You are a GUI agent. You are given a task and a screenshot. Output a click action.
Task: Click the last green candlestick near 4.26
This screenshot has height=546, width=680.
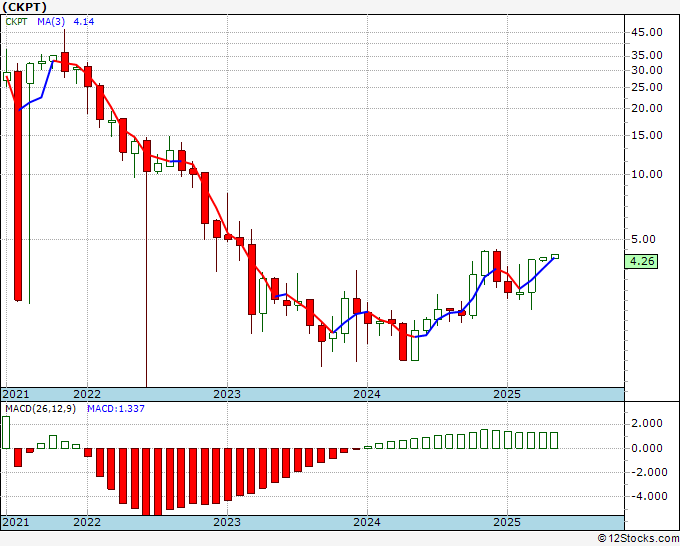[x=555, y=257]
